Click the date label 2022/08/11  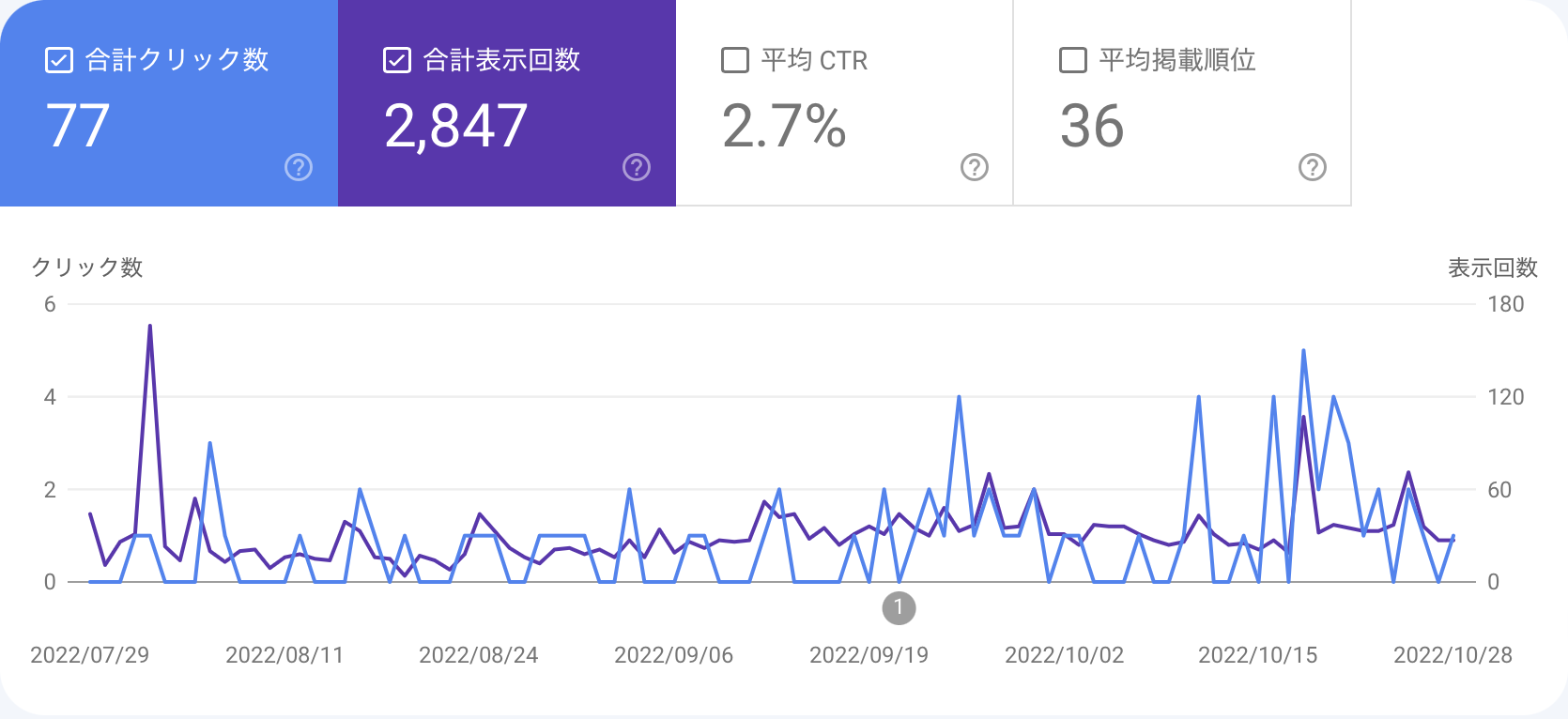pyautogui.click(x=284, y=655)
